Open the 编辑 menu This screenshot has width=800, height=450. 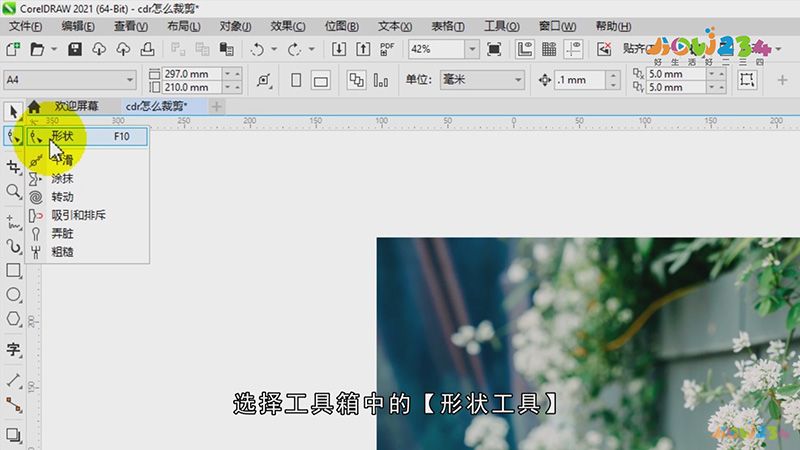tap(78, 26)
